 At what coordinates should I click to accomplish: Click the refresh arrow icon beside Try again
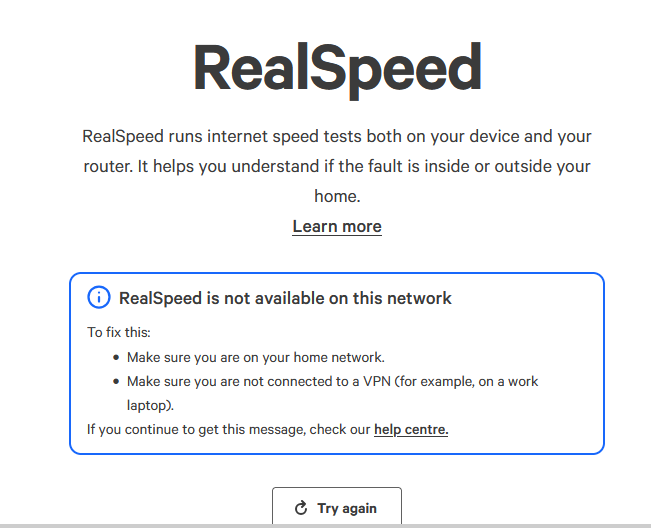pos(301,508)
